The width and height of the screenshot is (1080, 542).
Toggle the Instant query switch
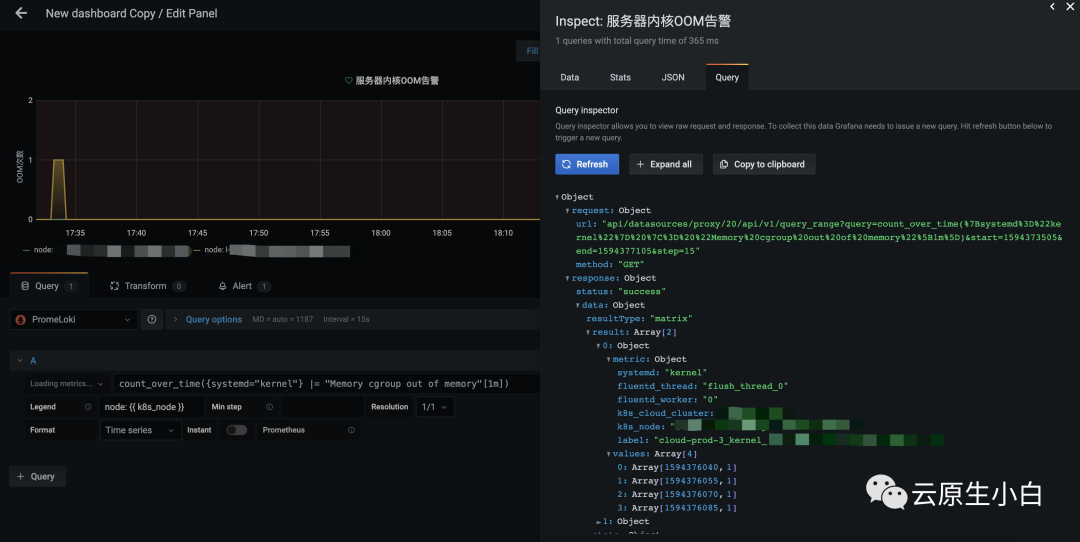pos(237,430)
